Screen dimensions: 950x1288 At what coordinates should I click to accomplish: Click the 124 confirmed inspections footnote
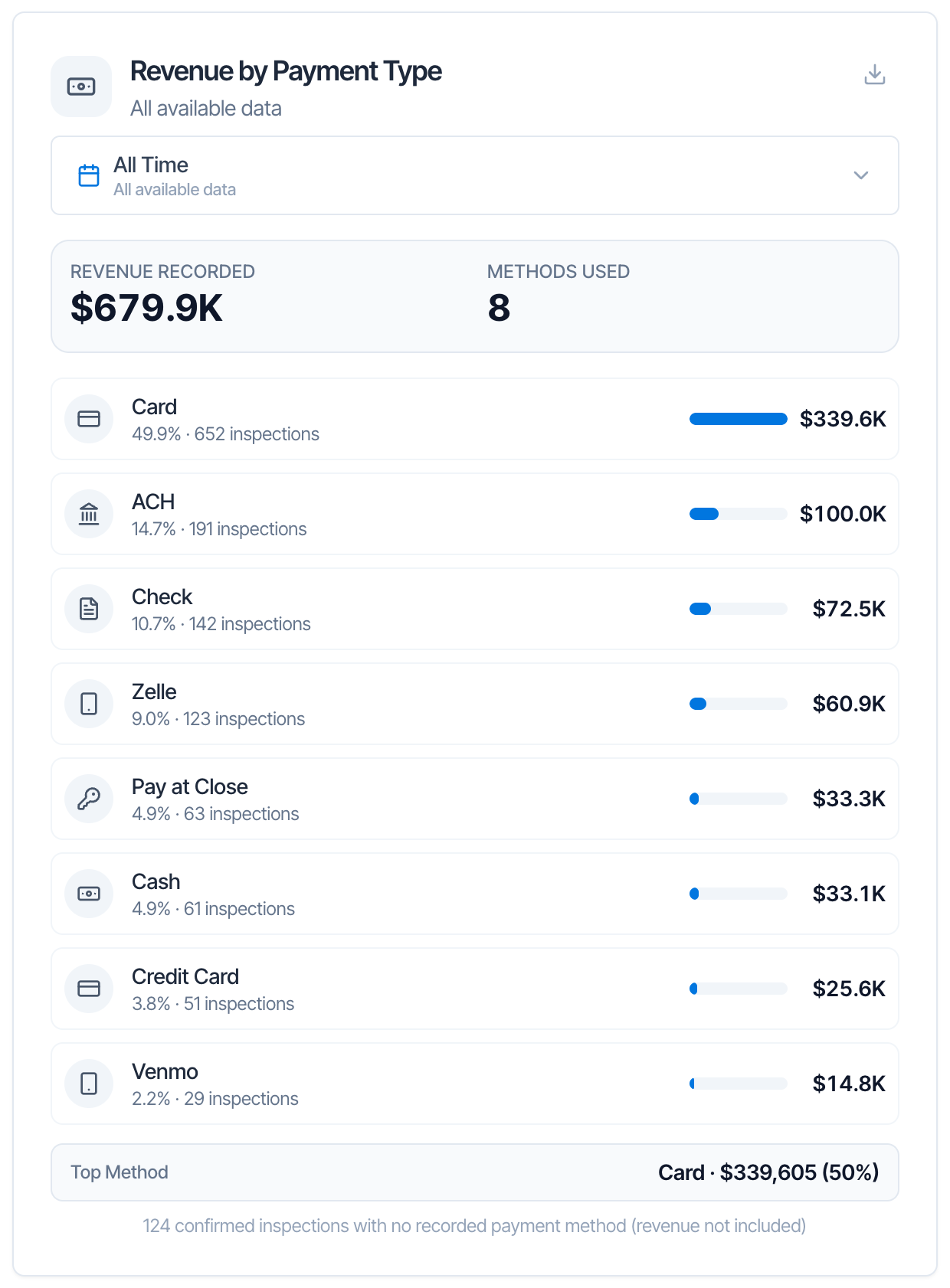point(474,1226)
